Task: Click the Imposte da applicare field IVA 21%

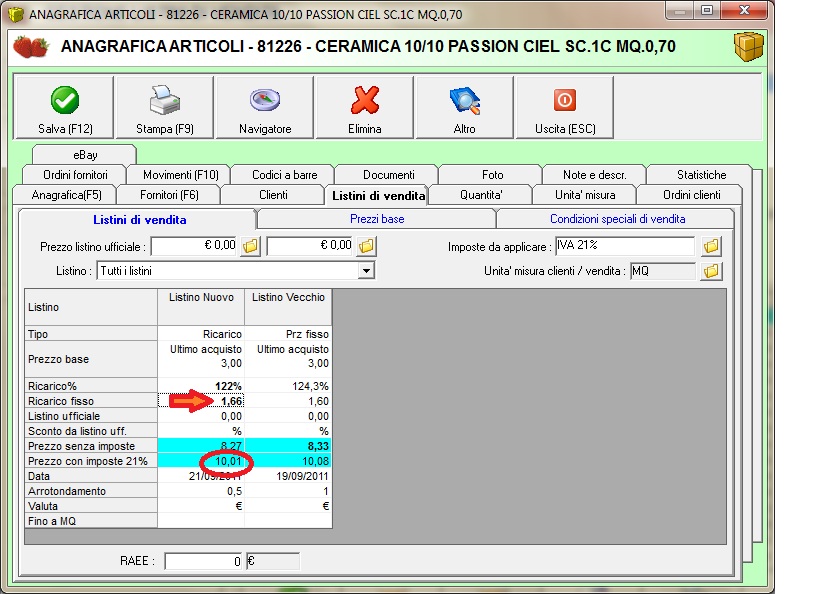Action: pos(625,246)
